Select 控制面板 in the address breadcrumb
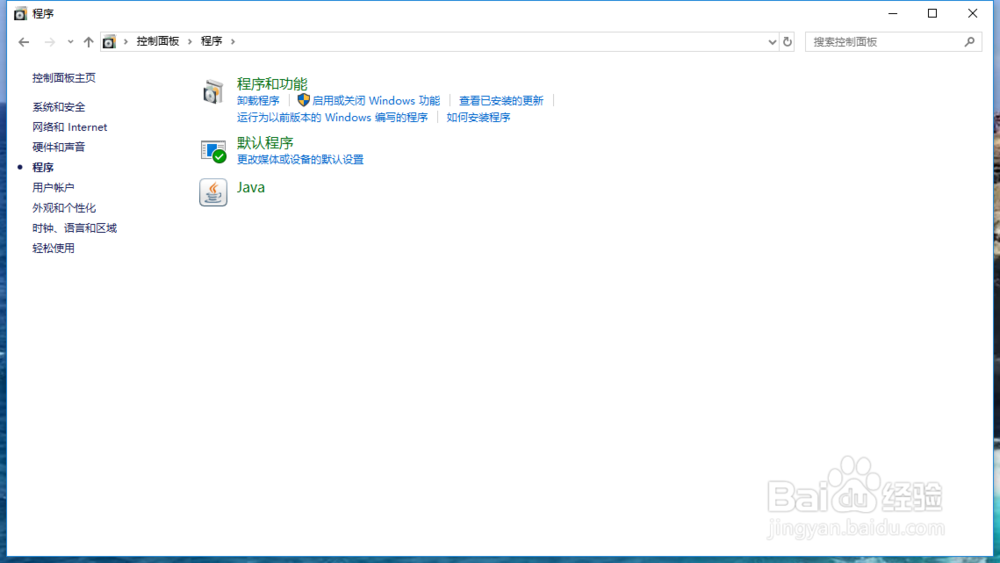 [x=158, y=41]
